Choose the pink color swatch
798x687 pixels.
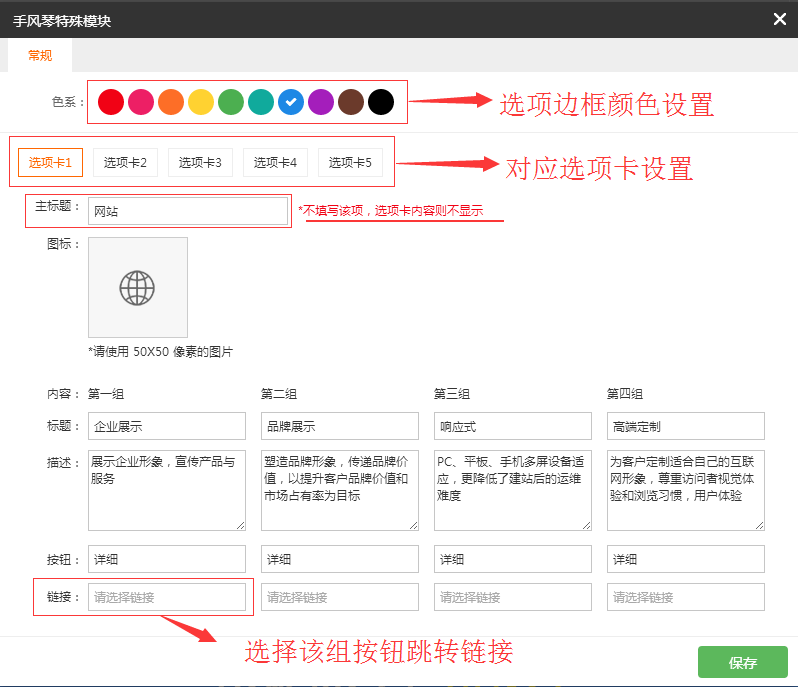tap(141, 102)
